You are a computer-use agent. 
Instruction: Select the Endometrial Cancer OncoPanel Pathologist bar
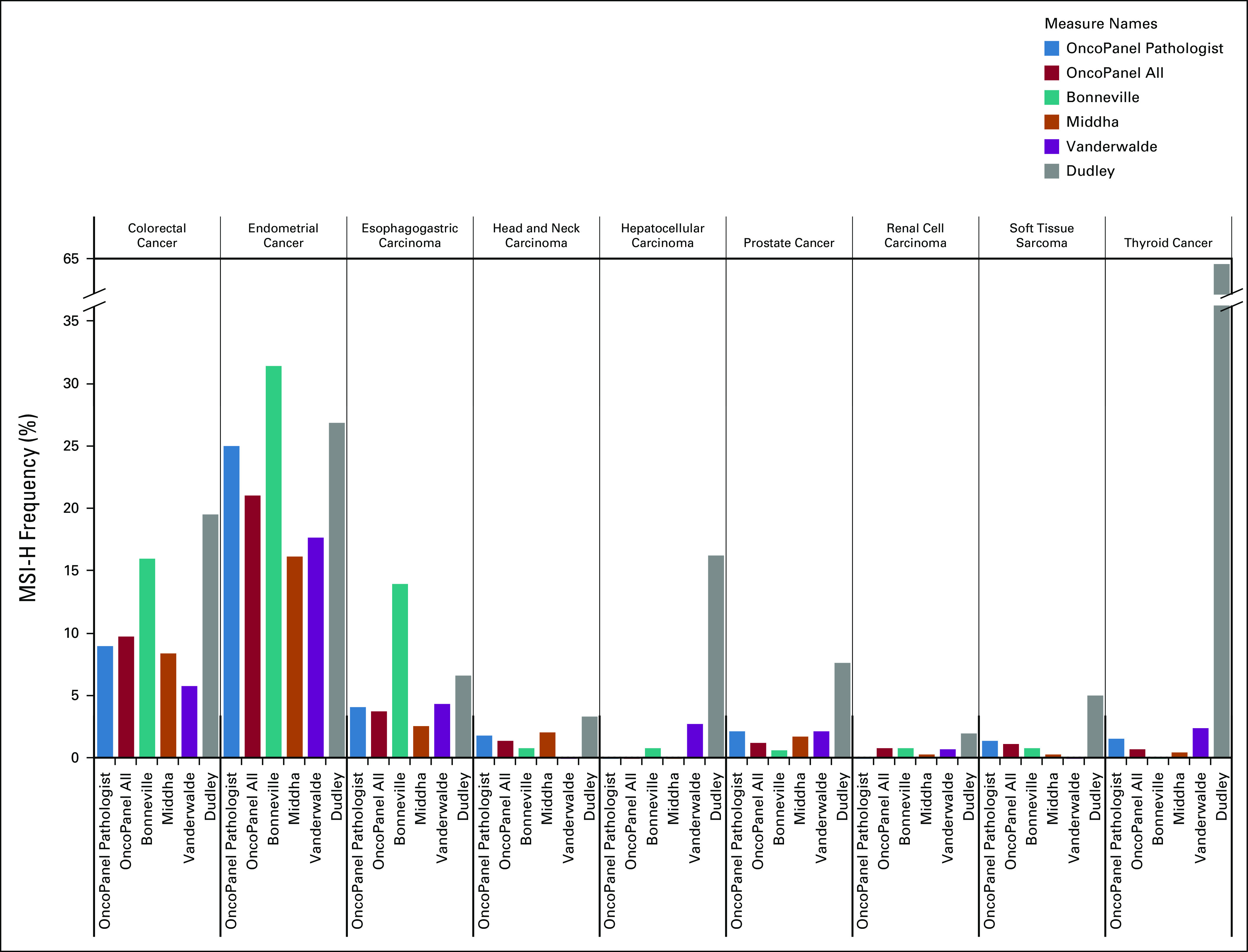pyautogui.click(x=231, y=601)
